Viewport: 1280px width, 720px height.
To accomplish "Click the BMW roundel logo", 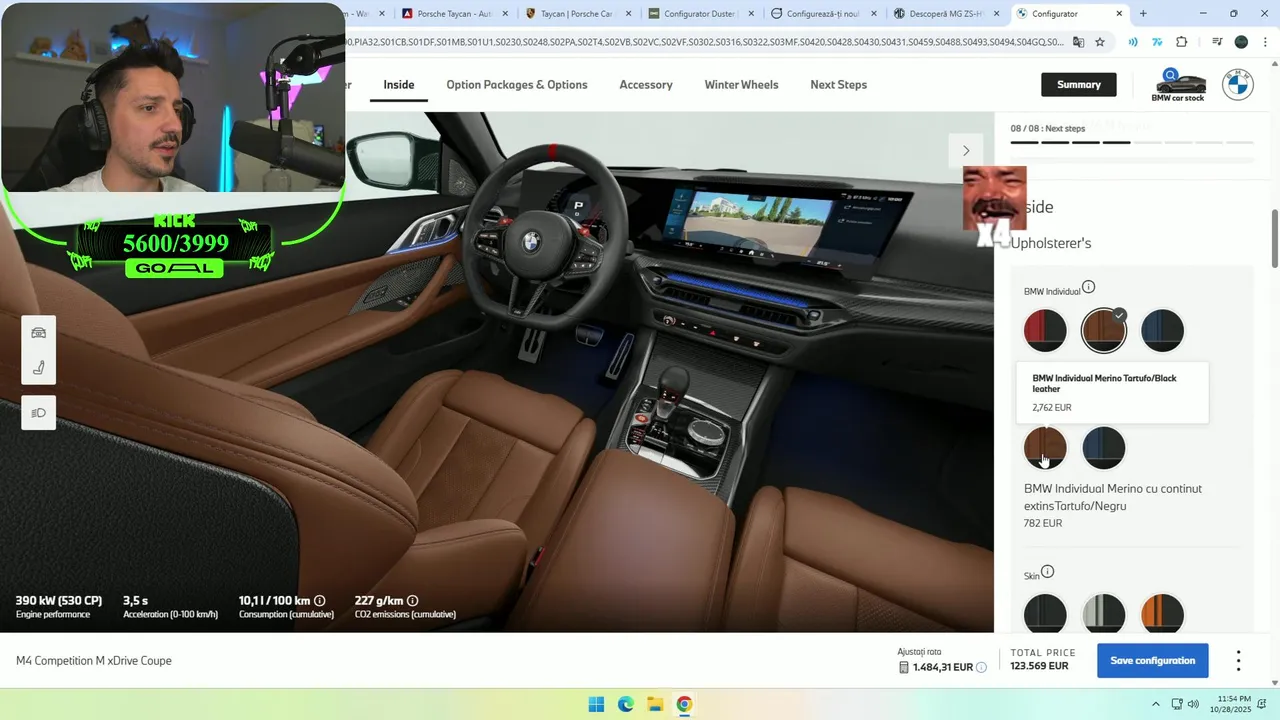I will pos(1238,85).
